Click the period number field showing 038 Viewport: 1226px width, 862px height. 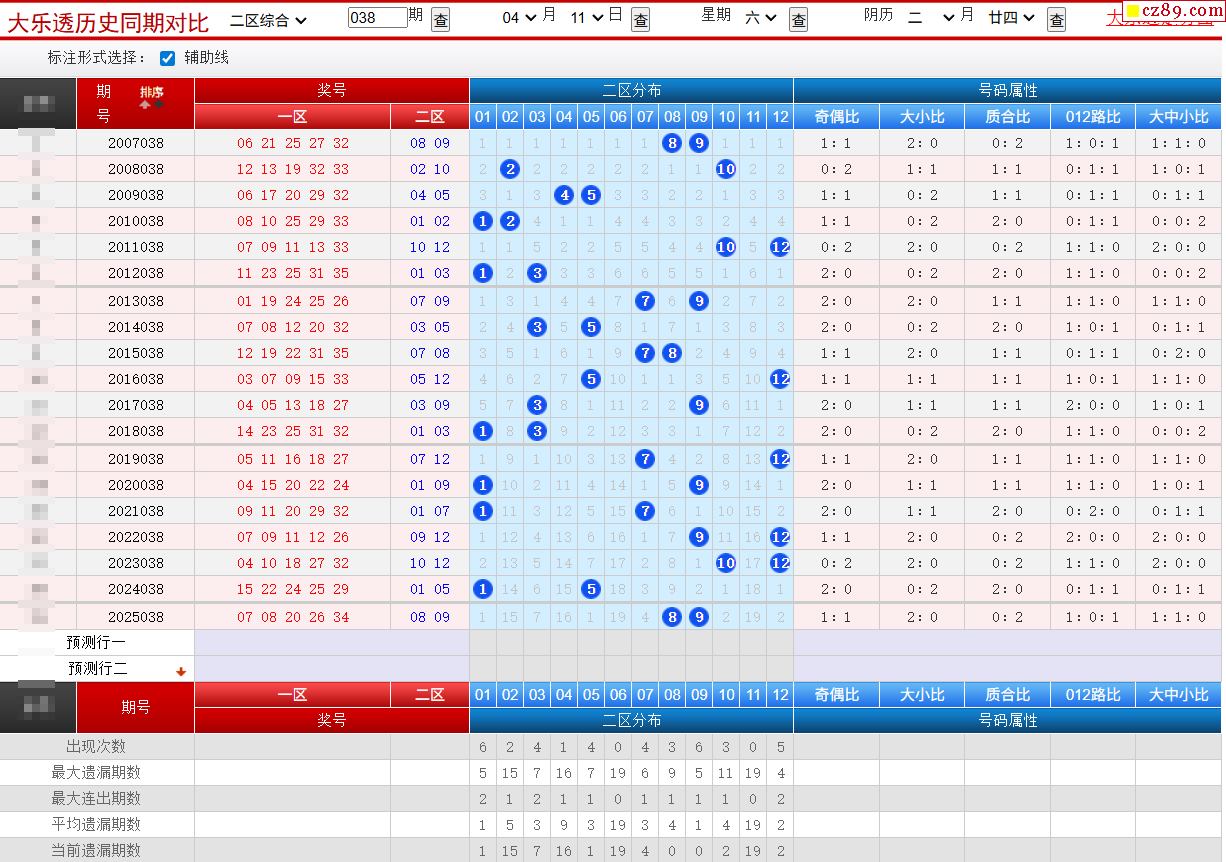coord(377,17)
